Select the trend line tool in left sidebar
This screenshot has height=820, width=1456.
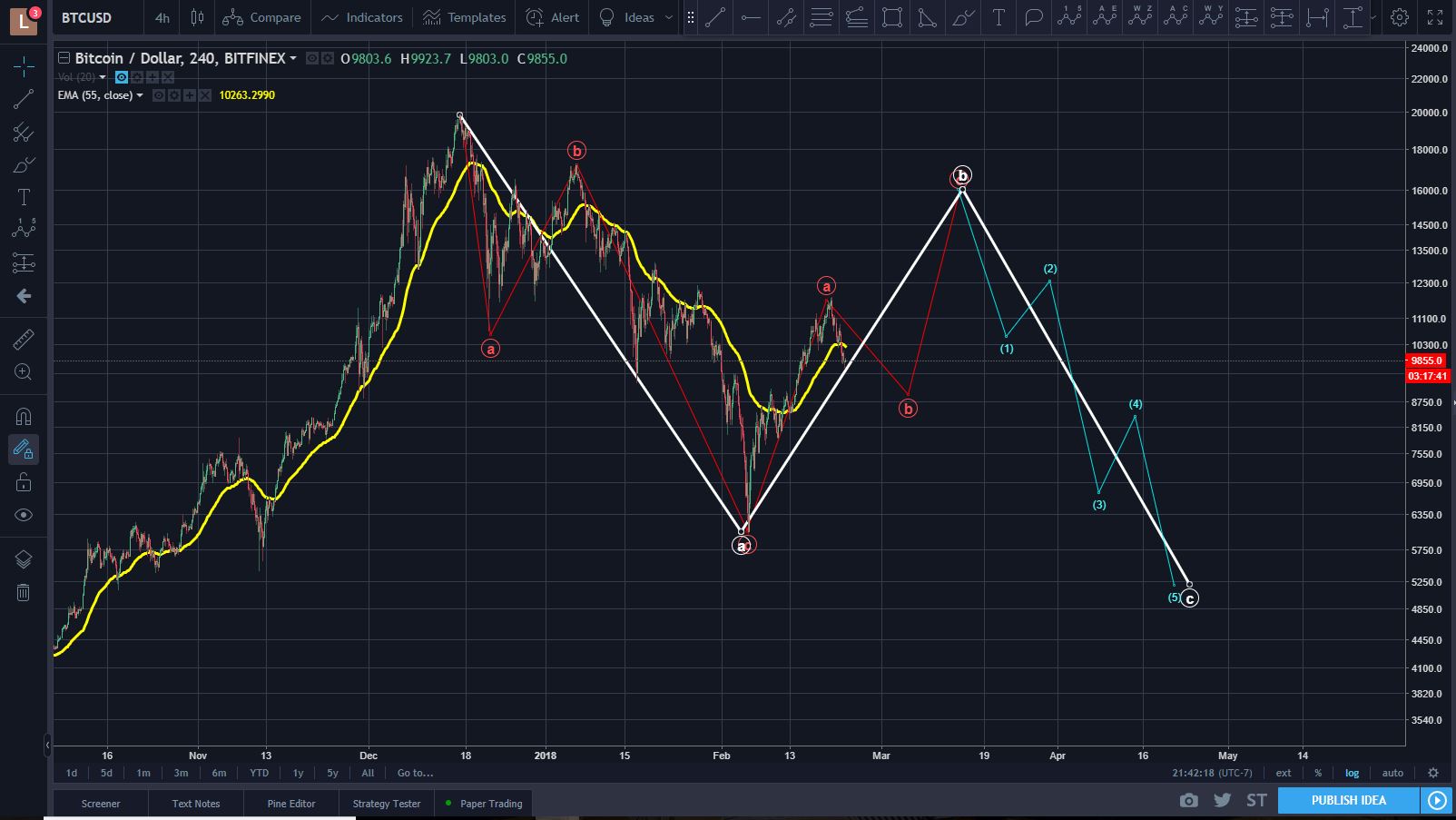[24, 99]
